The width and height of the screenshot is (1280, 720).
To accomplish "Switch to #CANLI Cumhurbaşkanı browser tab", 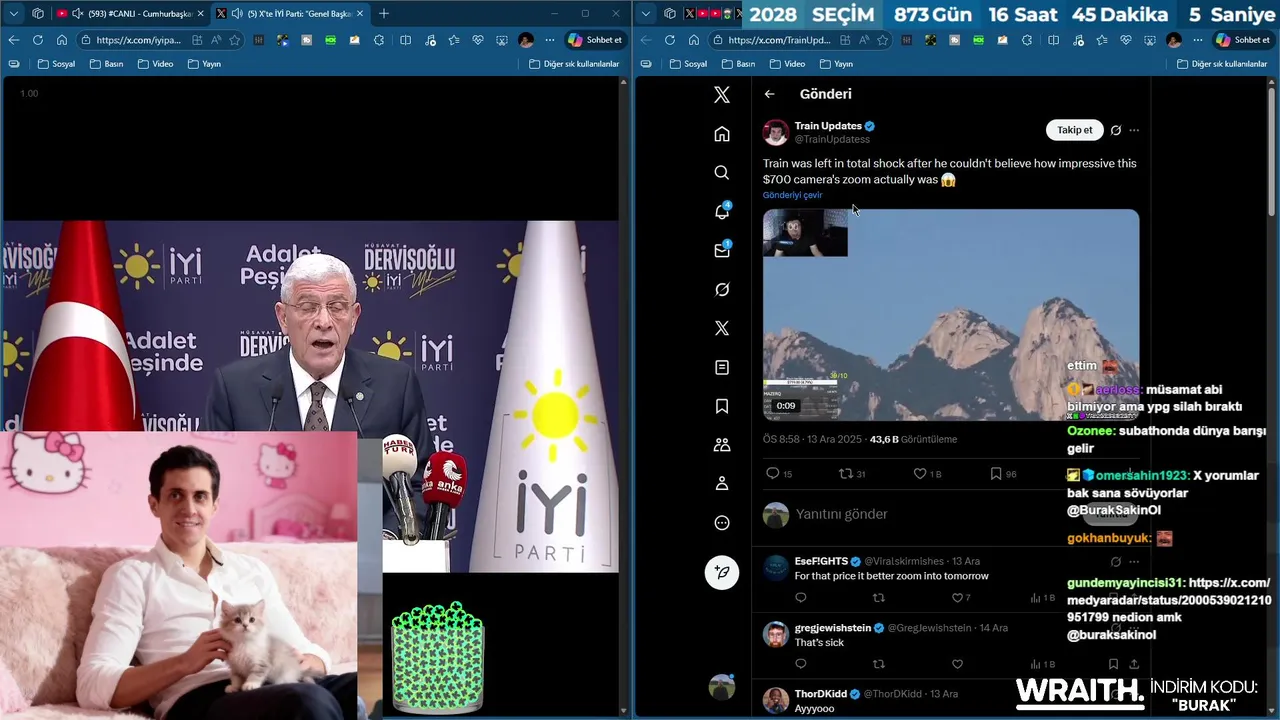I will pos(130,14).
